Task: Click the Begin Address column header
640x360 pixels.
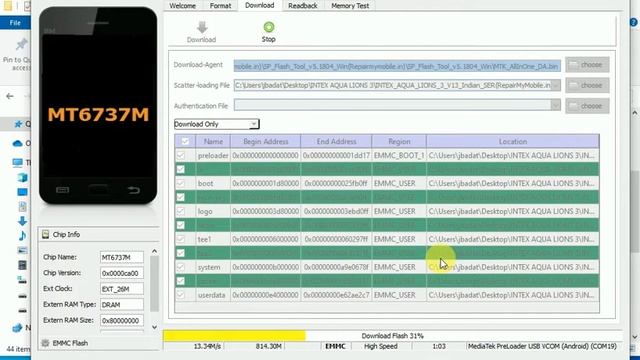Action: click(x=266, y=141)
